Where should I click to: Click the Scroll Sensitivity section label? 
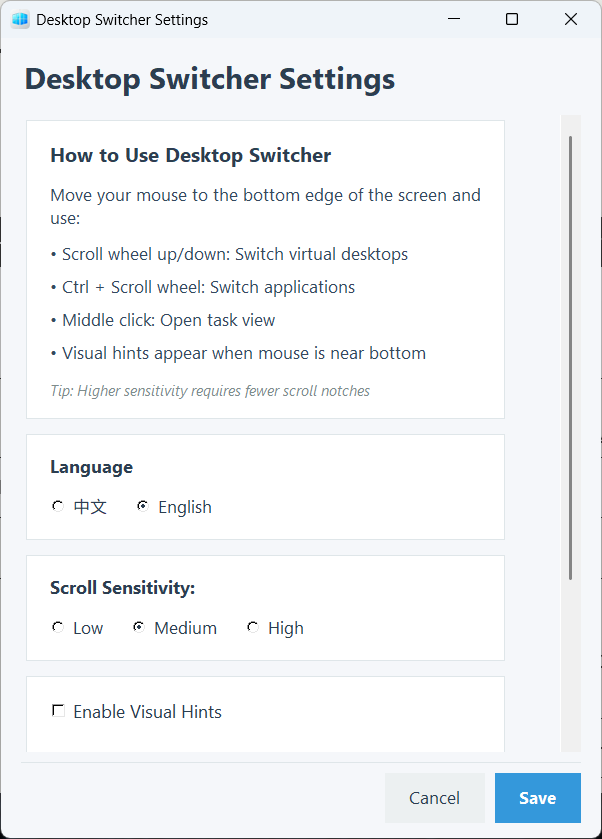[x=122, y=588]
